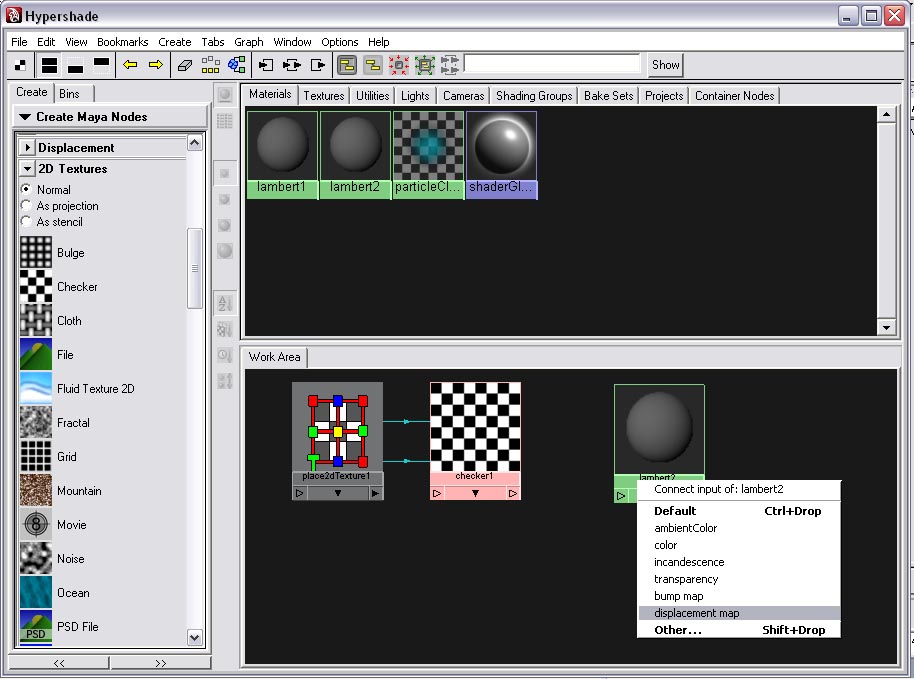Choose the smallest swatch size icon

[x=224, y=174]
